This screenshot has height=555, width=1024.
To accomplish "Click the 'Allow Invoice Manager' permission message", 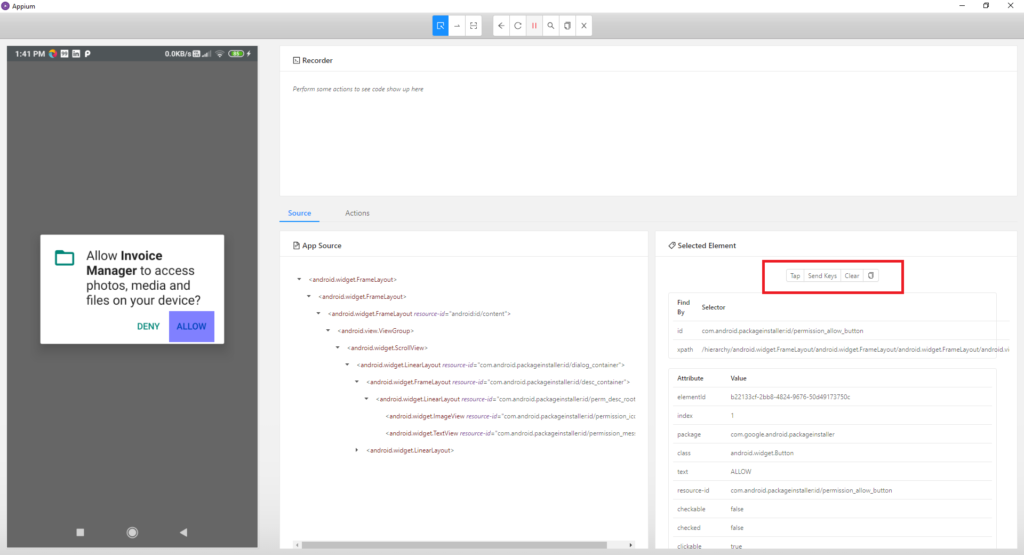I will 144,278.
